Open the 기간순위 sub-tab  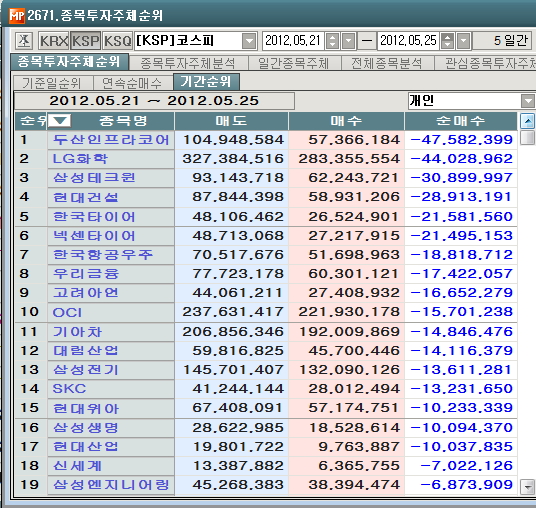(x=206, y=82)
